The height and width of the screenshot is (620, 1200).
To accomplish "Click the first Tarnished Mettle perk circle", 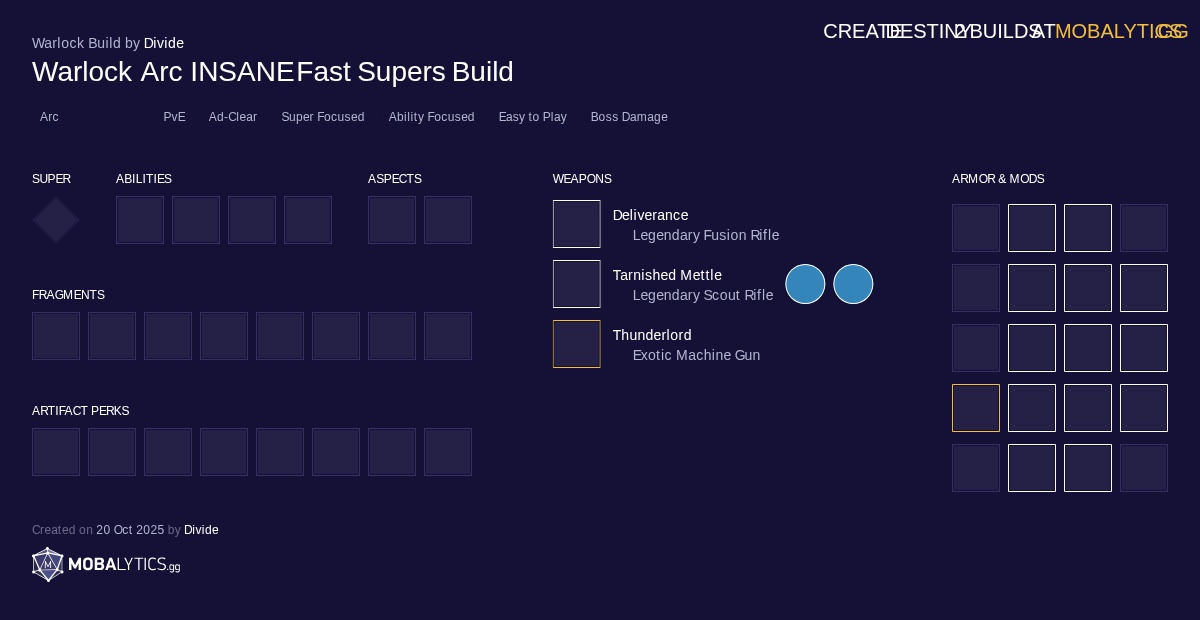I will pyautogui.click(x=805, y=284).
